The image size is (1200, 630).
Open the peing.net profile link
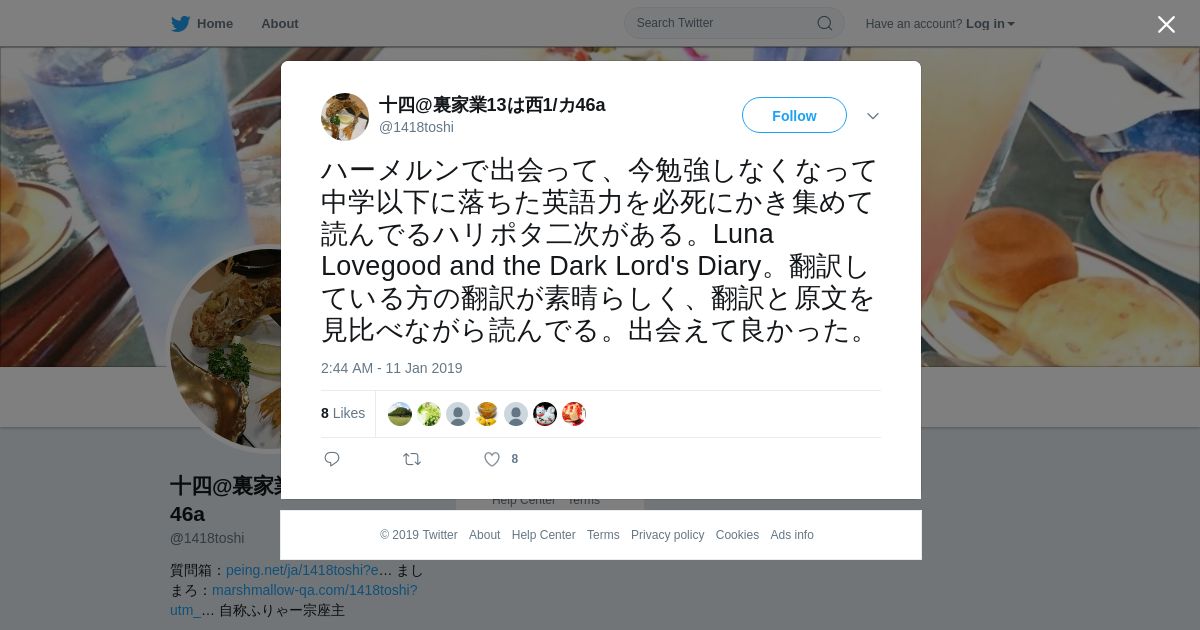pyautogui.click(x=302, y=570)
